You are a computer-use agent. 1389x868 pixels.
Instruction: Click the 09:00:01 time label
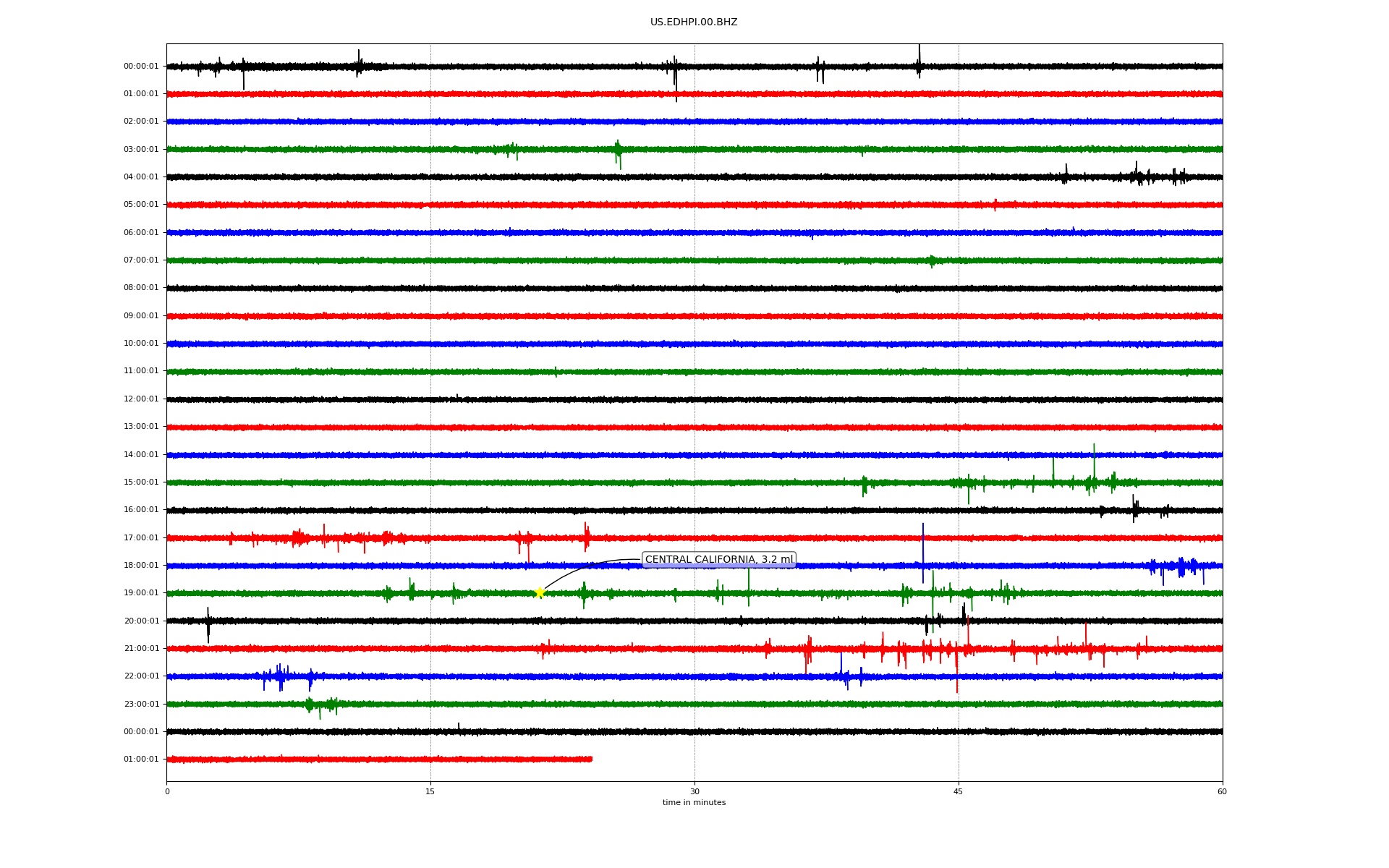click(141, 316)
